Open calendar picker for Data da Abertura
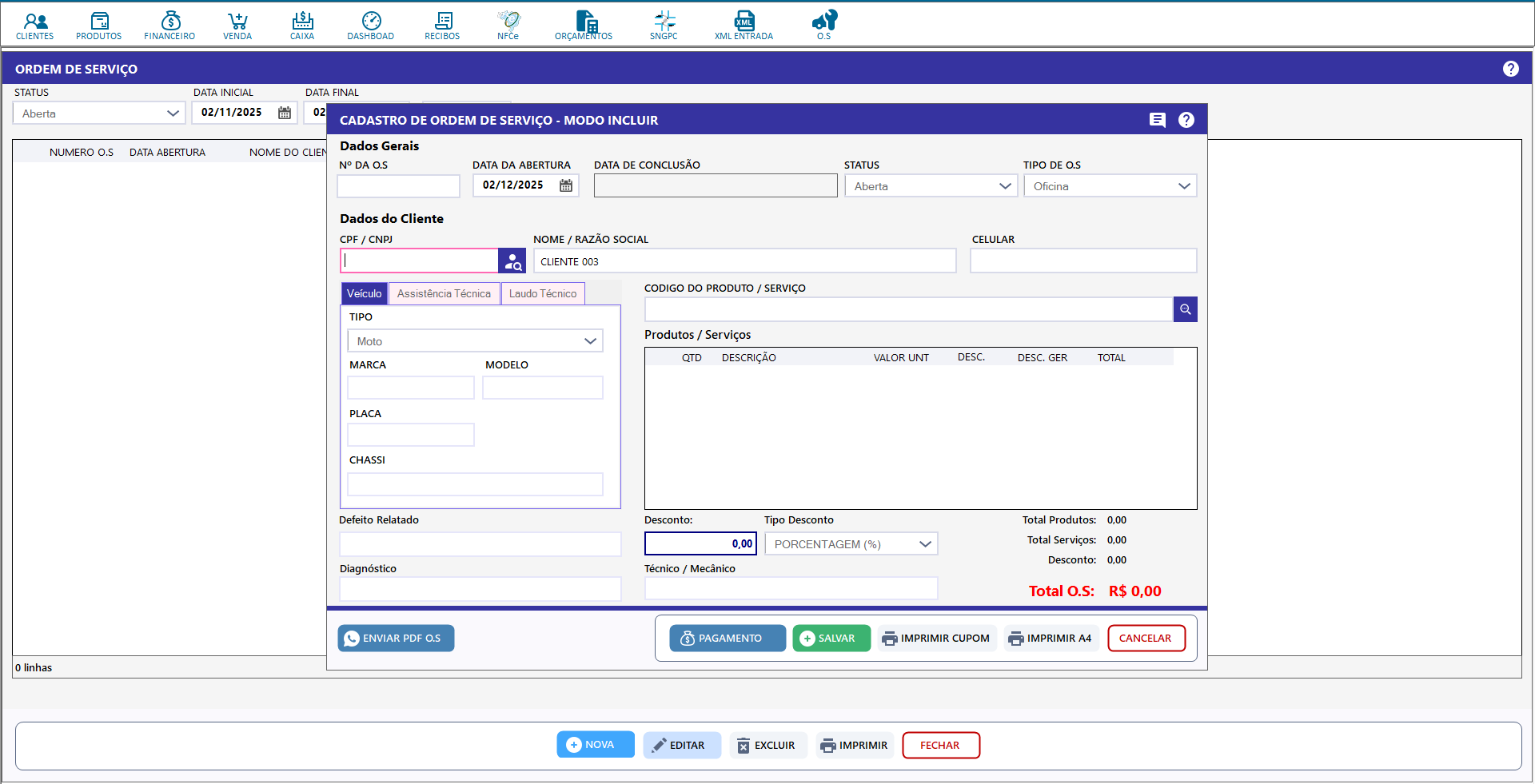This screenshot has width=1535, height=784. [566, 185]
